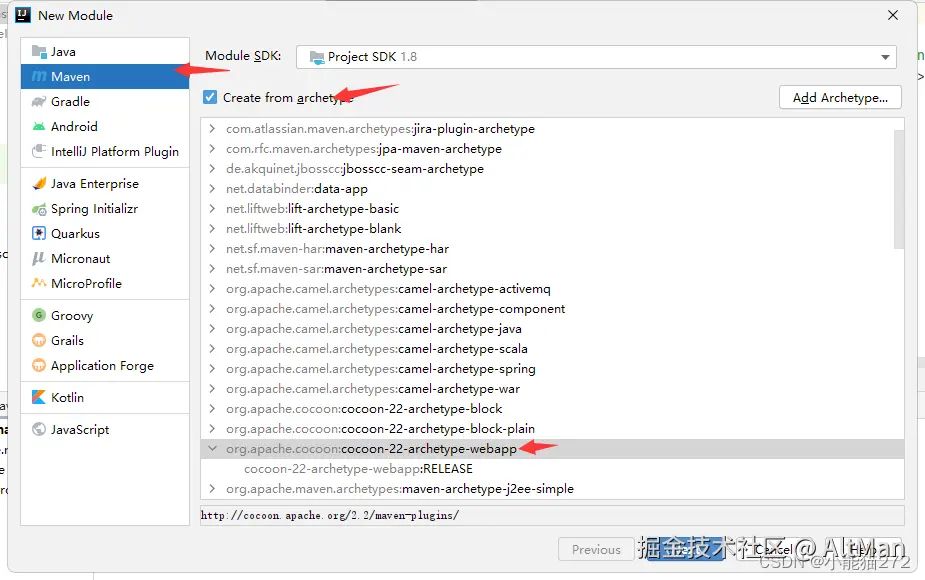Viewport: 925px width, 580px height.
Task: Click the Quarkus icon
Action: pyautogui.click(x=39, y=234)
